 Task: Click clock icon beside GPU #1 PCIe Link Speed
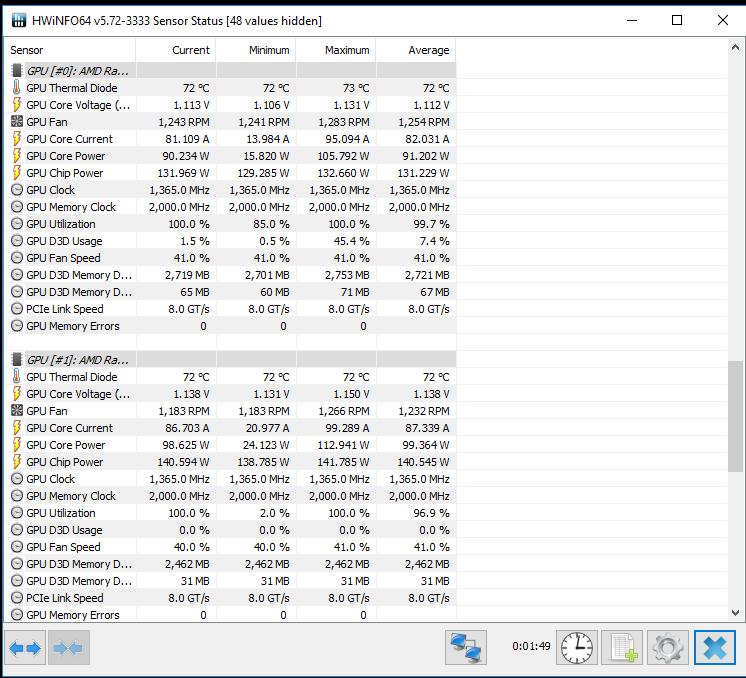click(17, 598)
